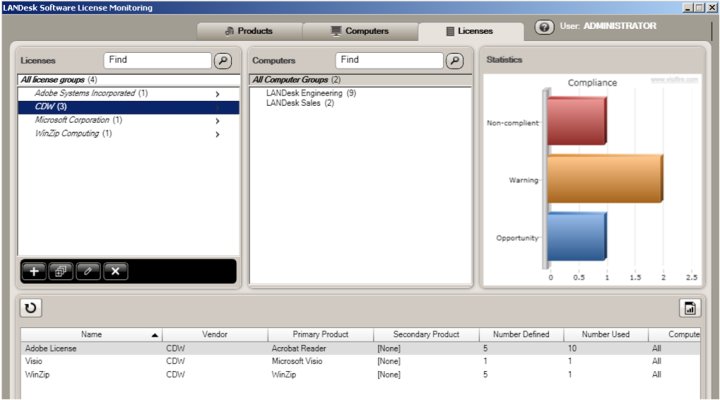Image resolution: width=720 pixels, height=400 pixels.
Task: Expand the Microsoft Corporation group arrow
Action: click(217, 120)
